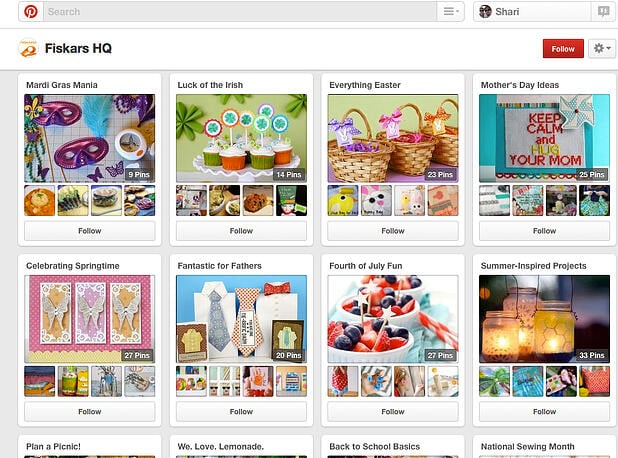Open the categories menu icon beside search
The width and height of the screenshot is (618, 458).
point(450,11)
